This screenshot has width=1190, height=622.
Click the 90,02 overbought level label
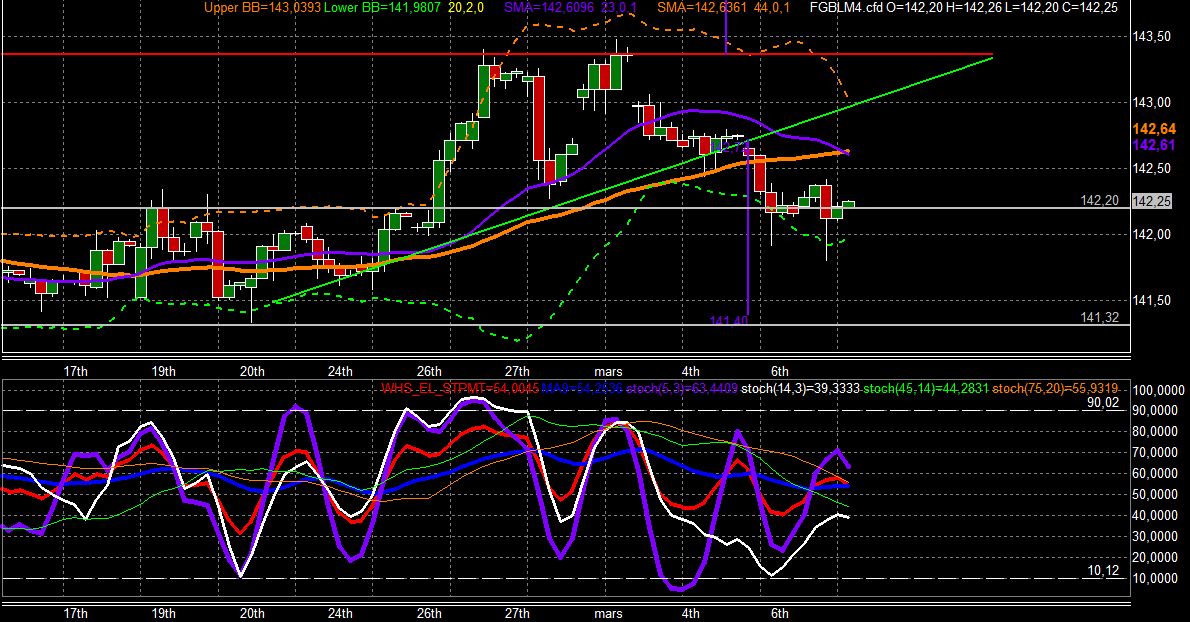[x=1103, y=403]
